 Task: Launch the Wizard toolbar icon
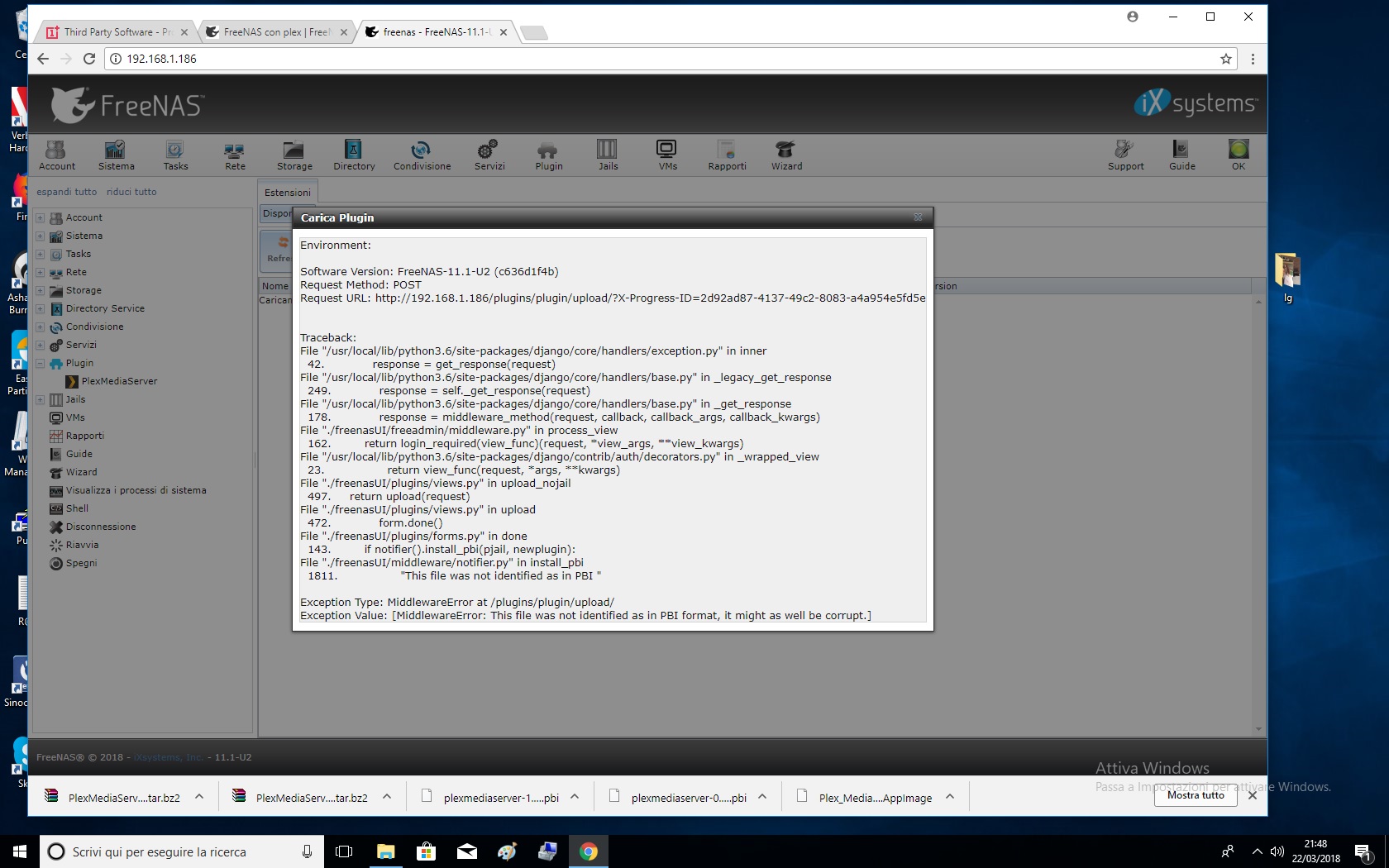click(x=786, y=155)
